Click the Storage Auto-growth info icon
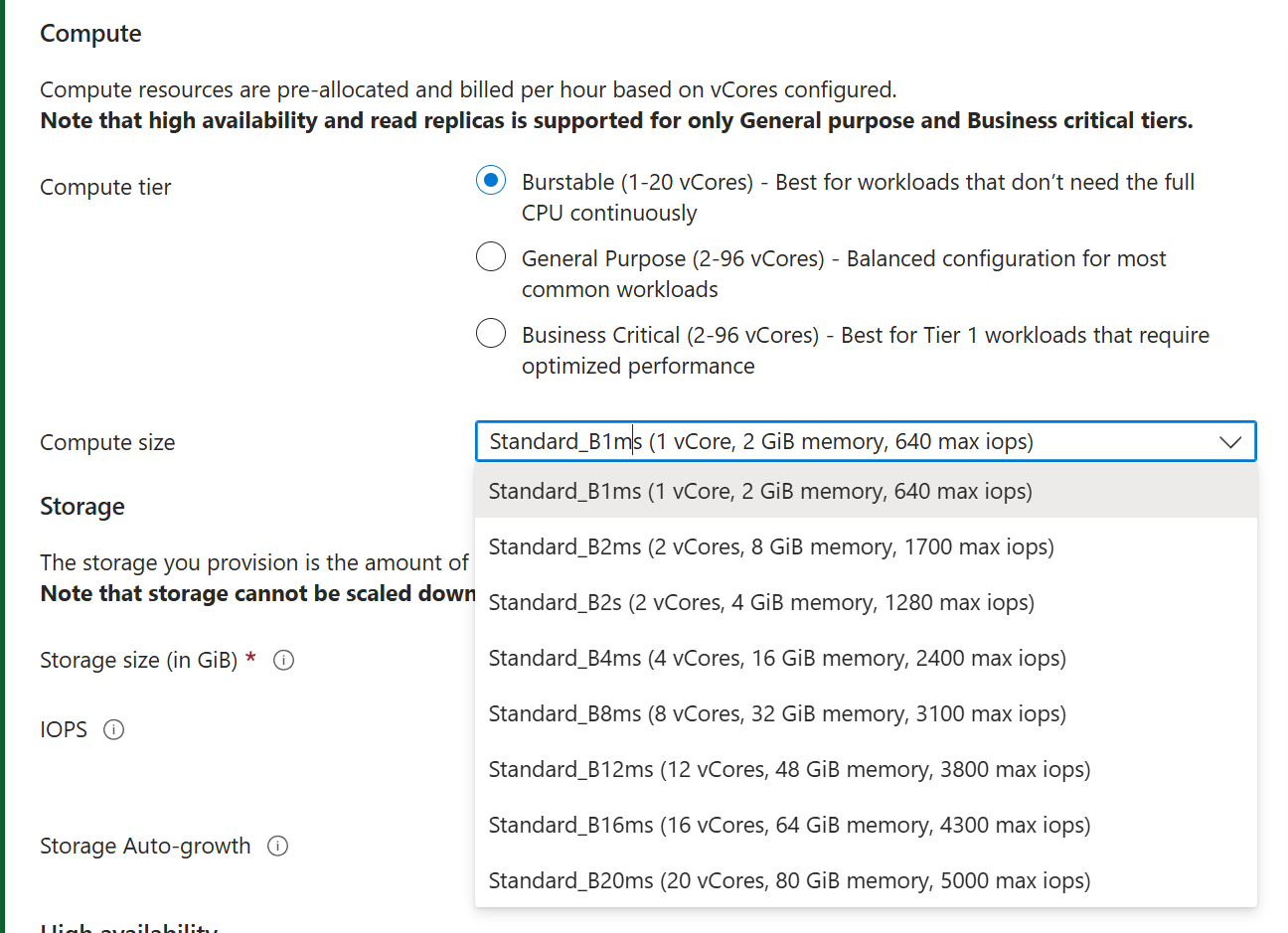The width and height of the screenshot is (1288, 933). point(278,846)
